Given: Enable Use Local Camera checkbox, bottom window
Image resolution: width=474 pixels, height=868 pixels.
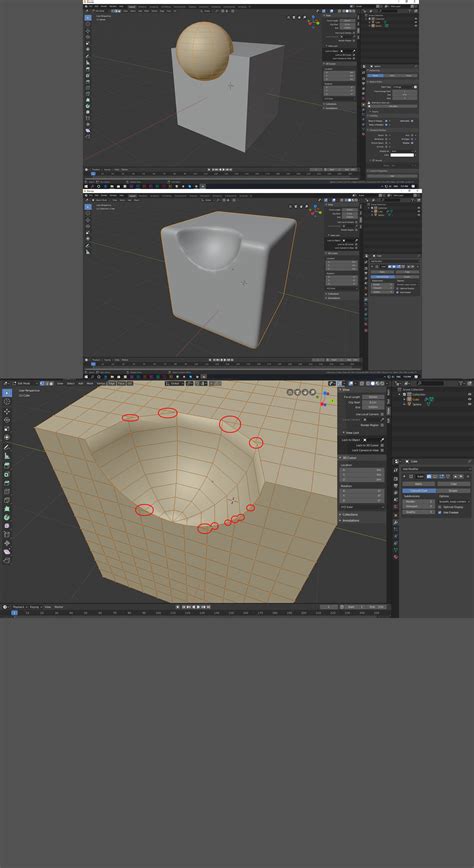Looking at the screenshot, I should tap(382, 414).
